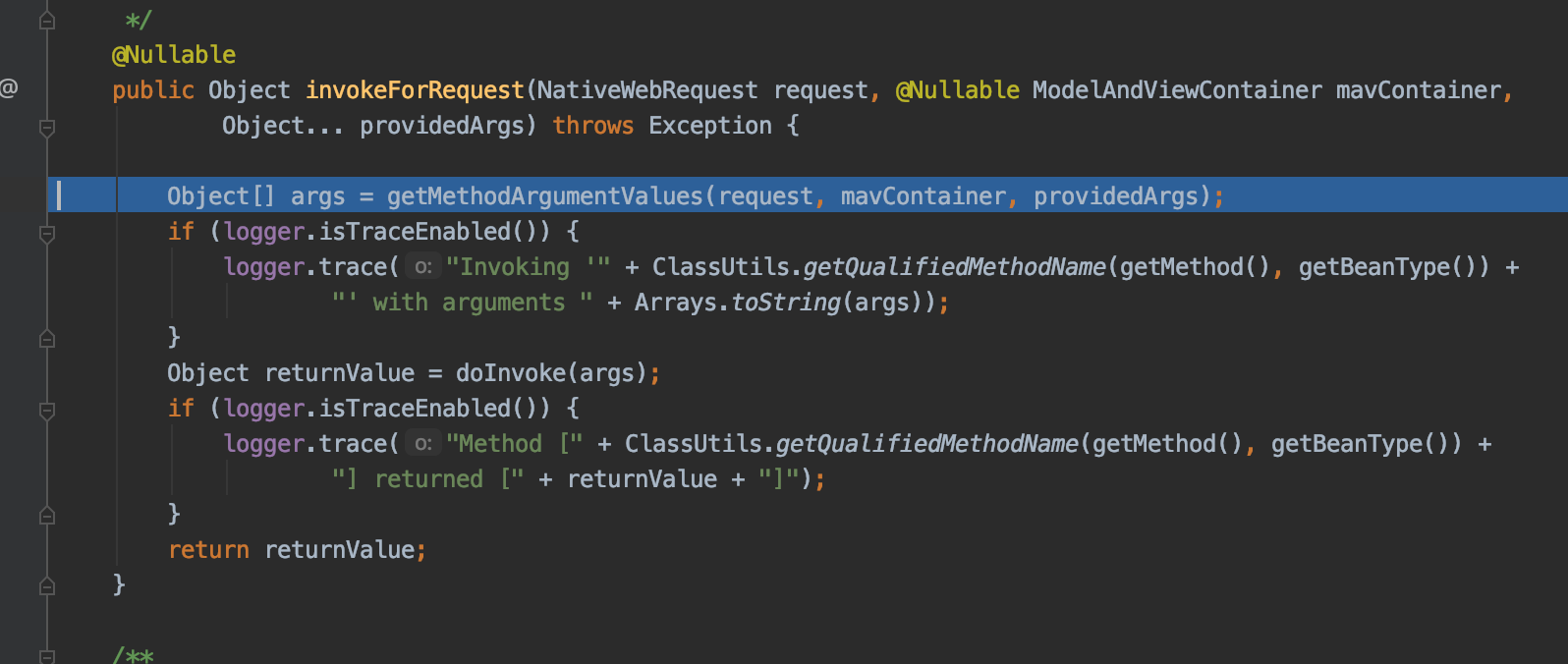Click the getMethodArgumentValues call
The width and height of the screenshot is (1568, 664).
(545, 196)
